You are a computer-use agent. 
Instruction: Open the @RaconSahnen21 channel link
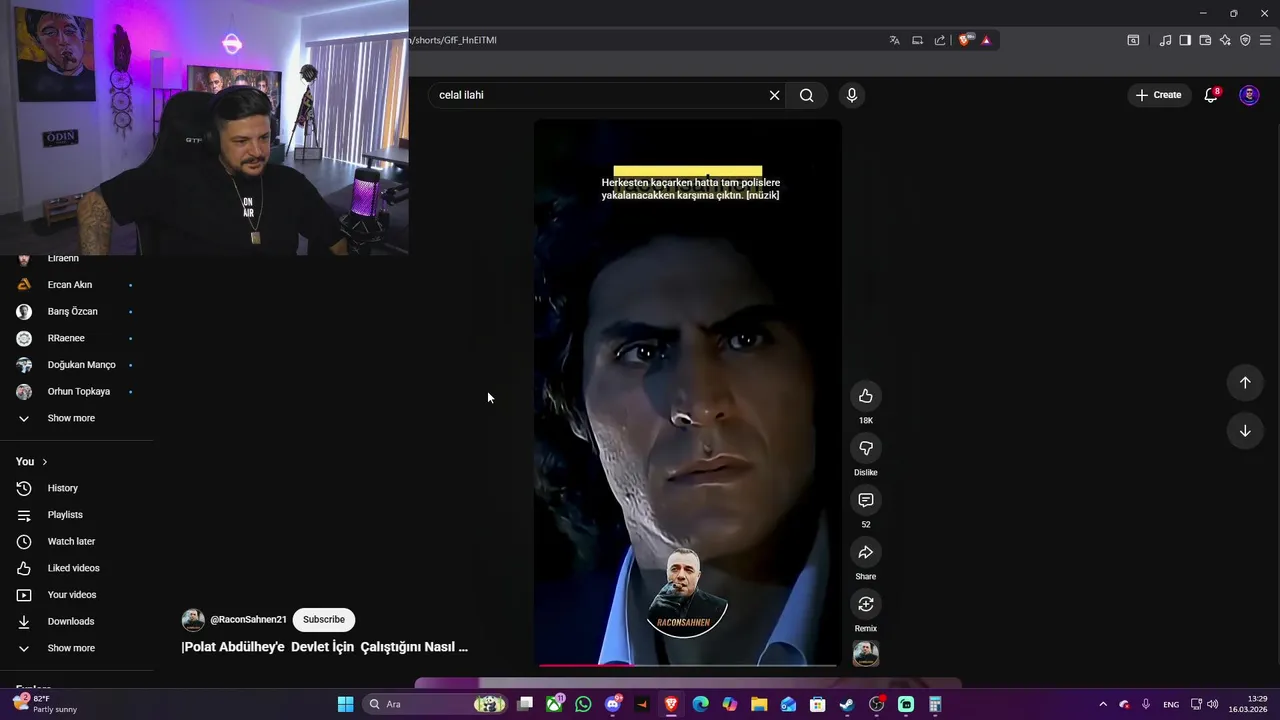(x=248, y=620)
